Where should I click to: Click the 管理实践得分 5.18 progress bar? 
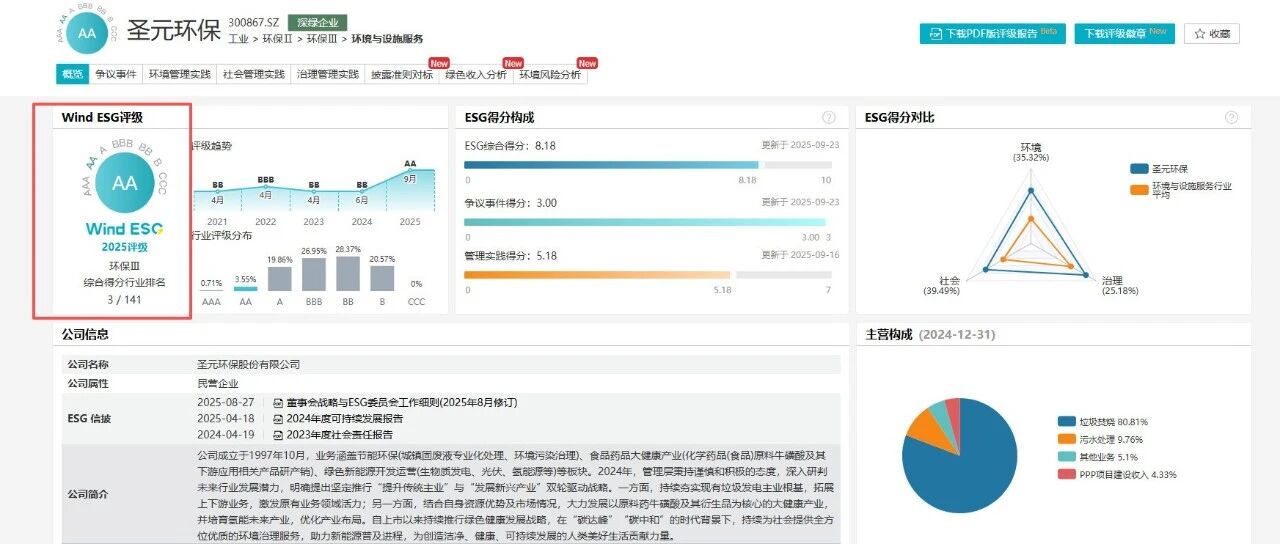click(648, 274)
